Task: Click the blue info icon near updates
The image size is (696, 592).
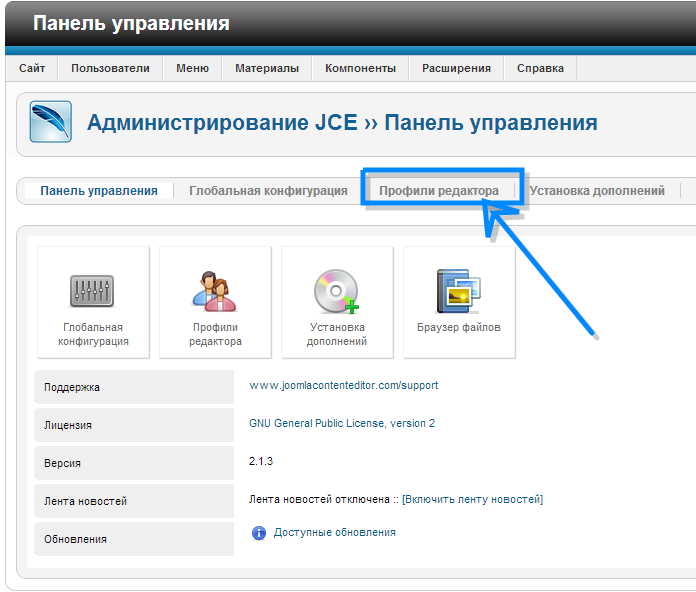Action: click(x=259, y=533)
